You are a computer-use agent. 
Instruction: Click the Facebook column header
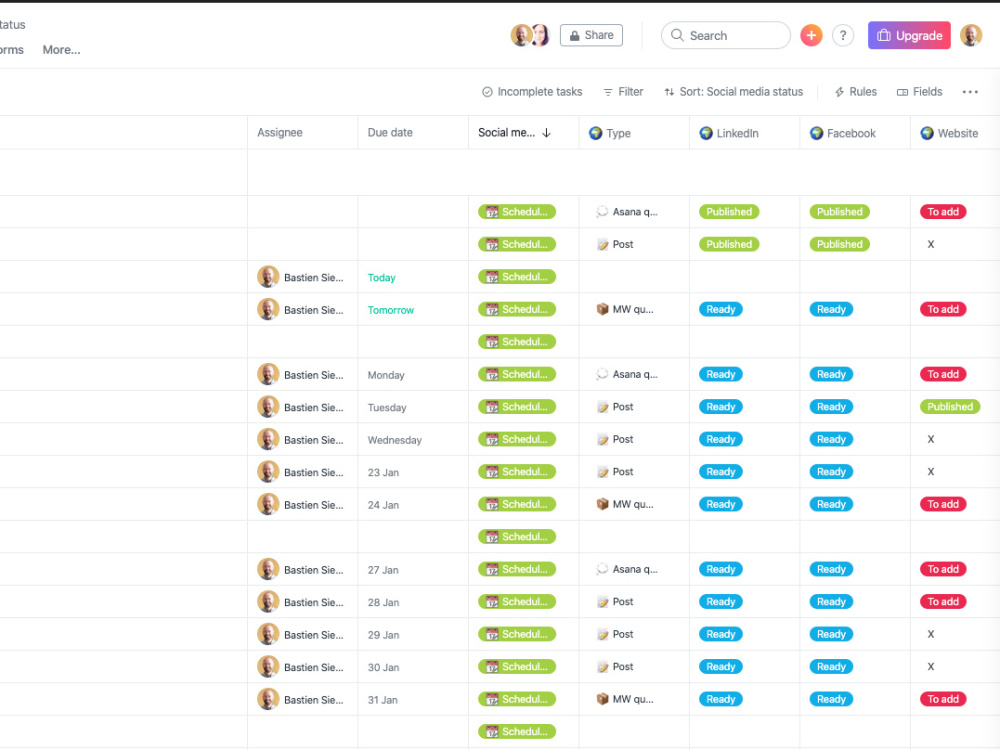pyautogui.click(x=855, y=133)
